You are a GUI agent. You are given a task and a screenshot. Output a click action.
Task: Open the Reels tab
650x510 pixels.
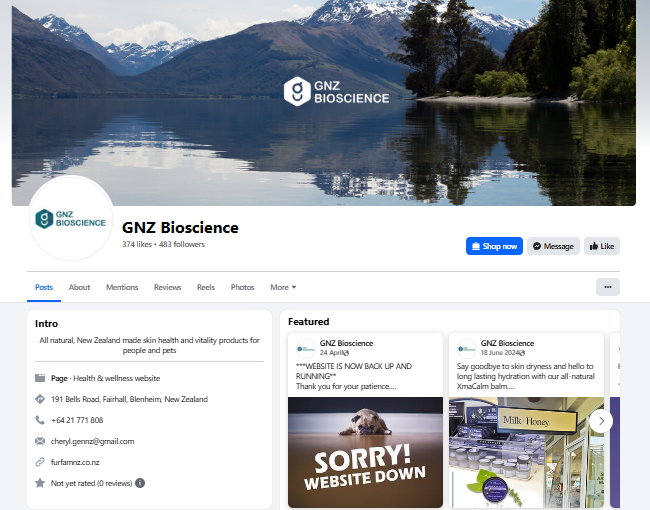click(x=206, y=287)
